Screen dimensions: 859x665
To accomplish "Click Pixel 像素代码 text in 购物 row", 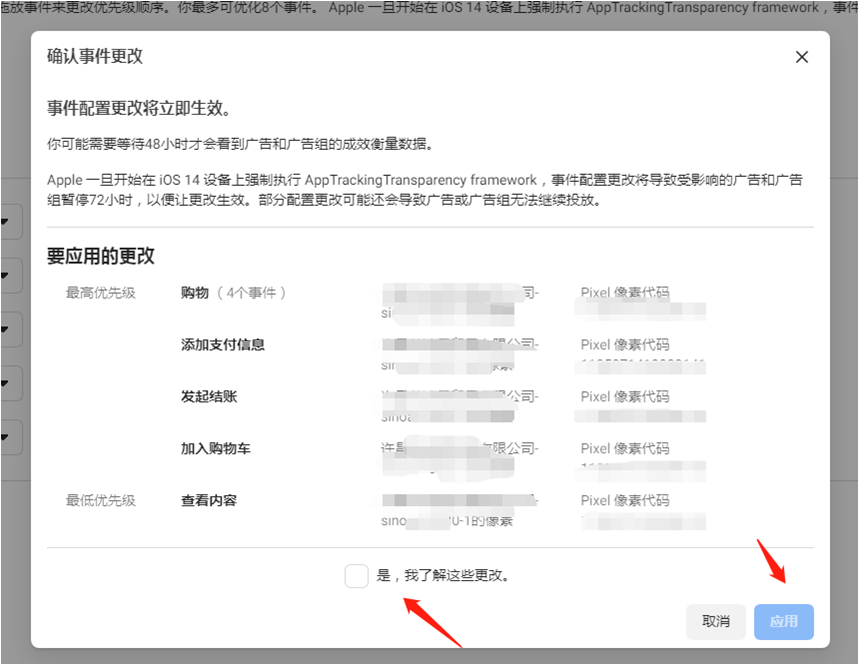I will pos(625,293).
